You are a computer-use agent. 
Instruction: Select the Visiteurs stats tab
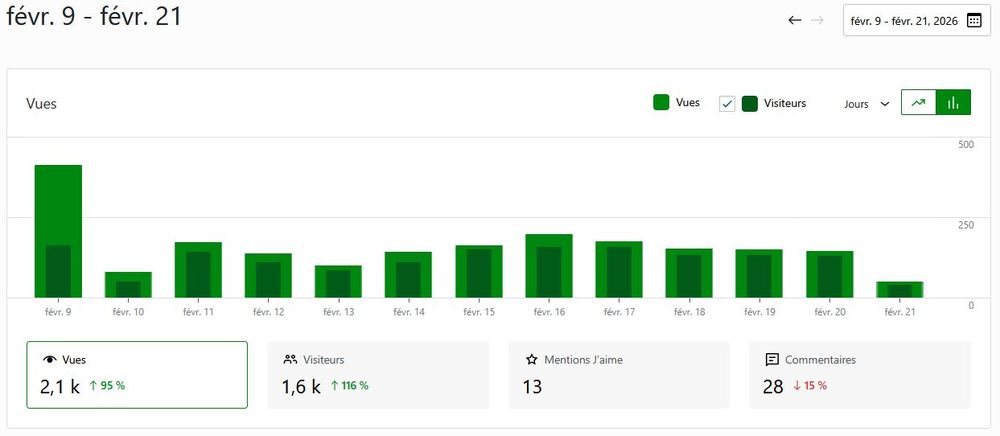[x=378, y=375]
